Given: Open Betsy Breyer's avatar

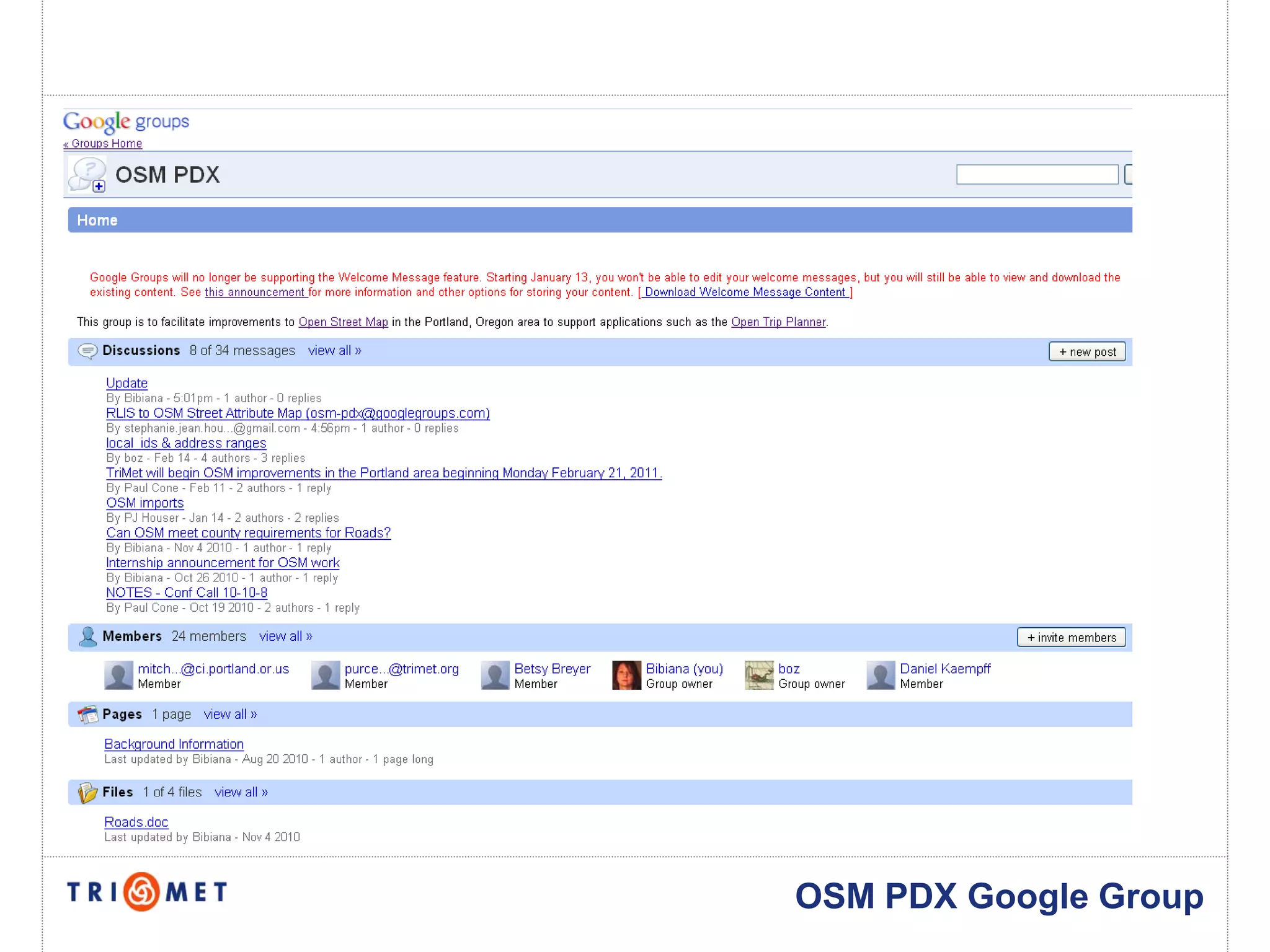Looking at the screenshot, I should pyautogui.click(x=495, y=676).
